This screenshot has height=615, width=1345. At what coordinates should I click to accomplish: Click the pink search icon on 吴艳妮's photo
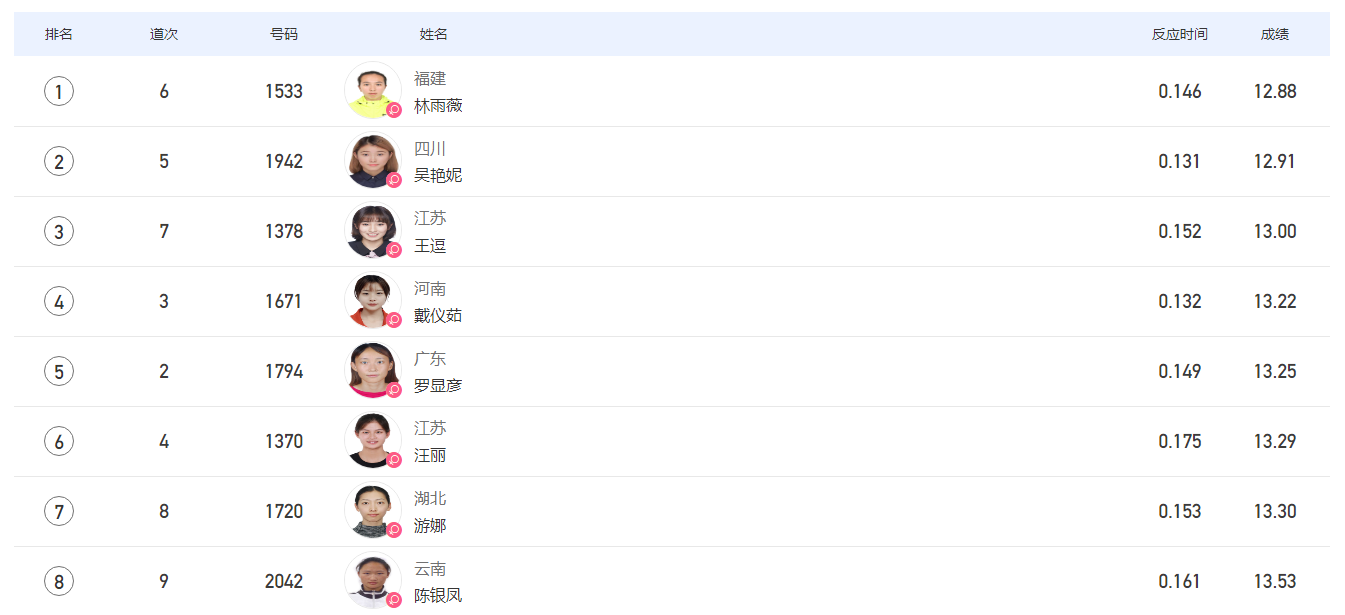pyautogui.click(x=394, y=180)
